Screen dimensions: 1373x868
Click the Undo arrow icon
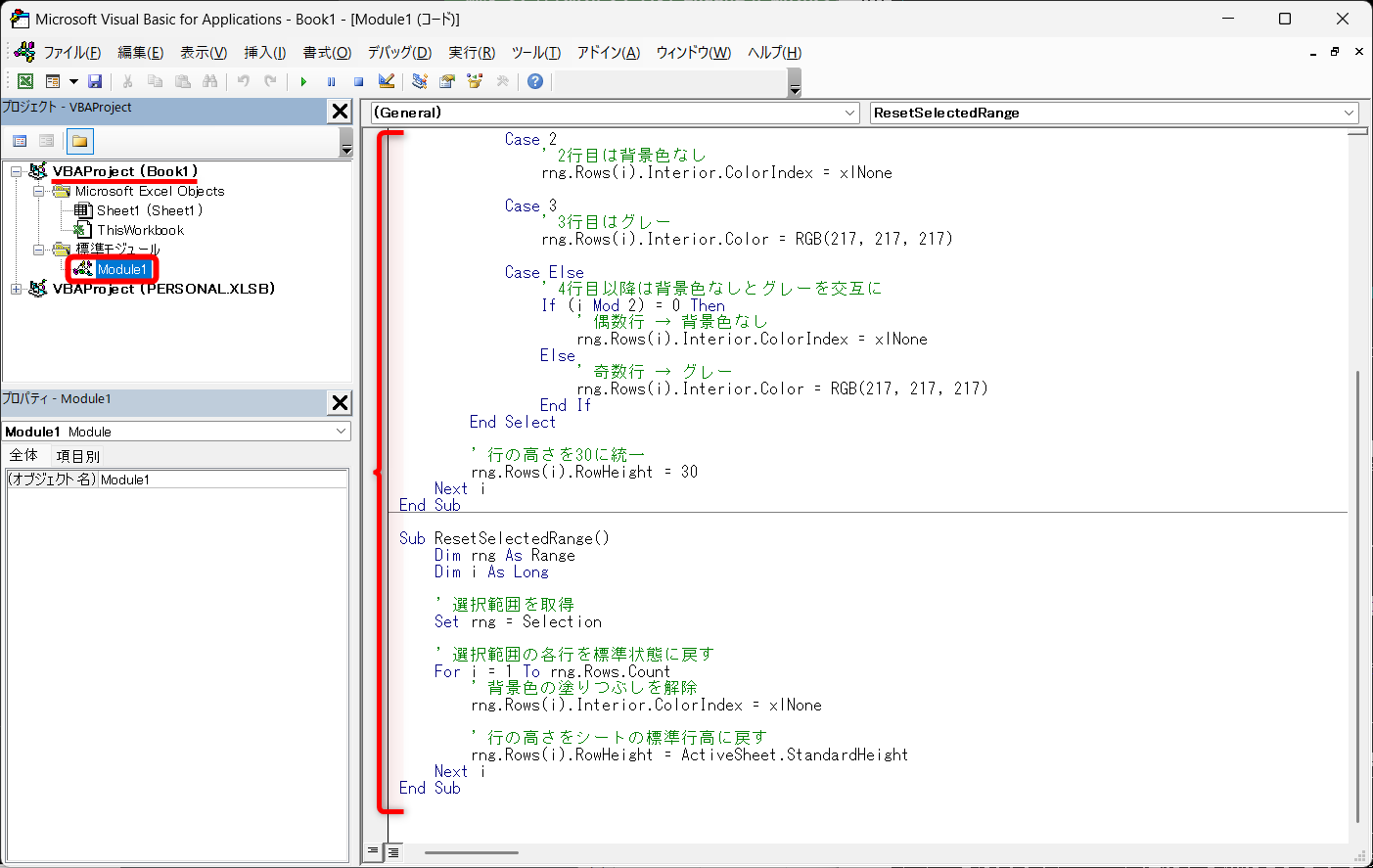coord(243,81)
